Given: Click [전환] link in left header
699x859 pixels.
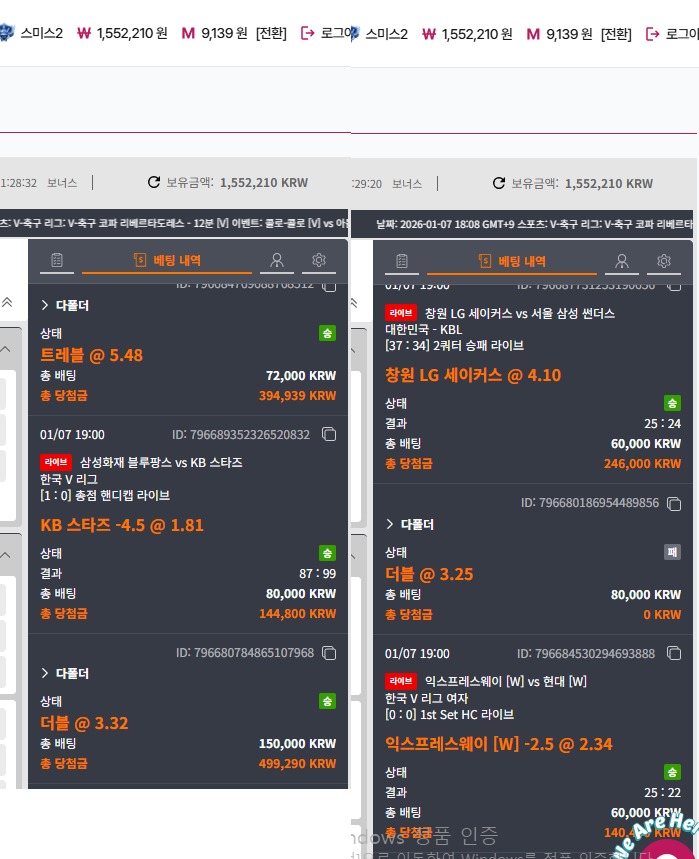Looking at the screenshot, I should 271,33.
